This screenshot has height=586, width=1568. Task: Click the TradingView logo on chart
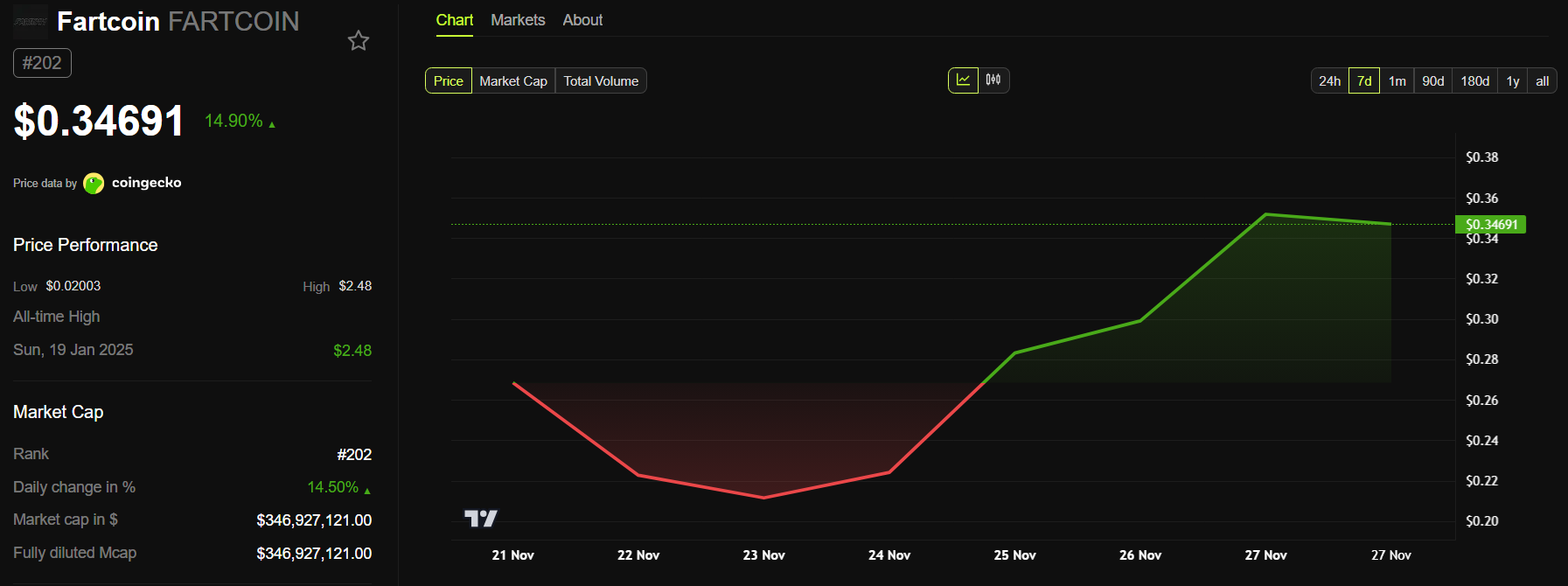(x=480, y=519)
